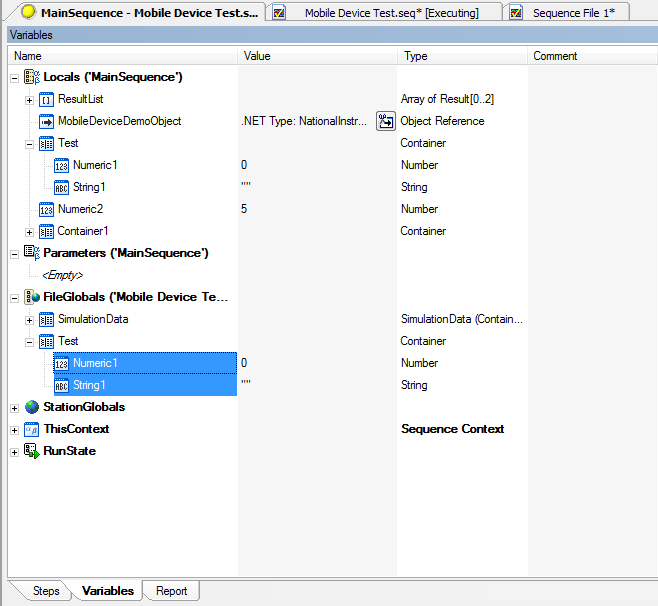The height and width of the screenshot is (606, 658).
Task: Switch to the Report tab
Action: click(x=171, y=591)
